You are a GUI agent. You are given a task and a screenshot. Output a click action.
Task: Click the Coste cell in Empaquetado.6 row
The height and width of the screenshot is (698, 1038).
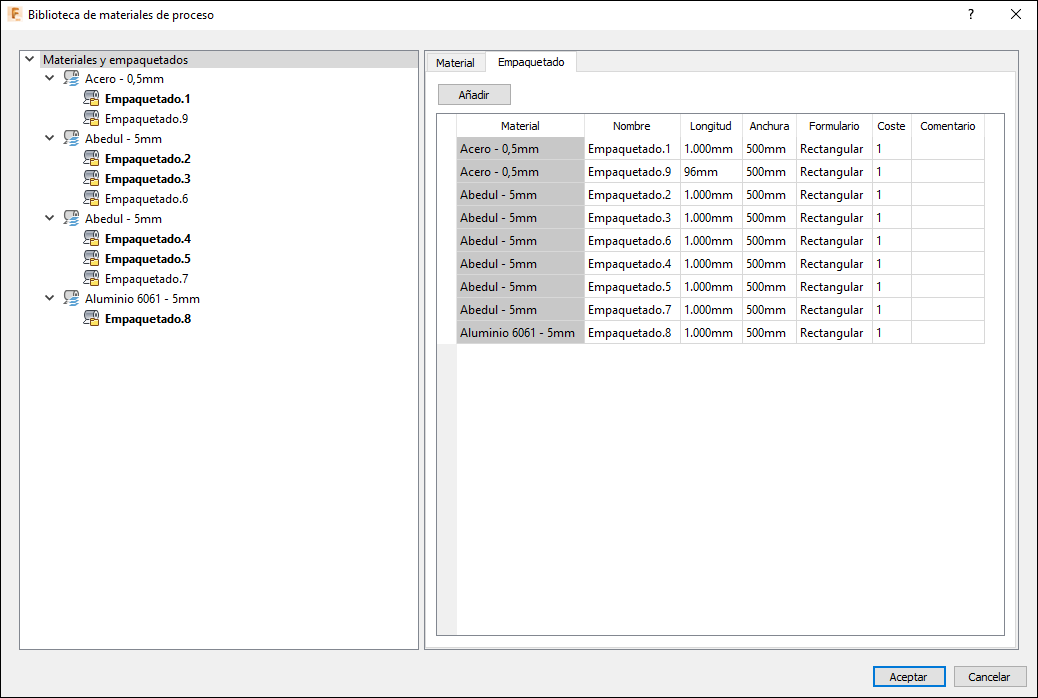(x=892, y=240)
